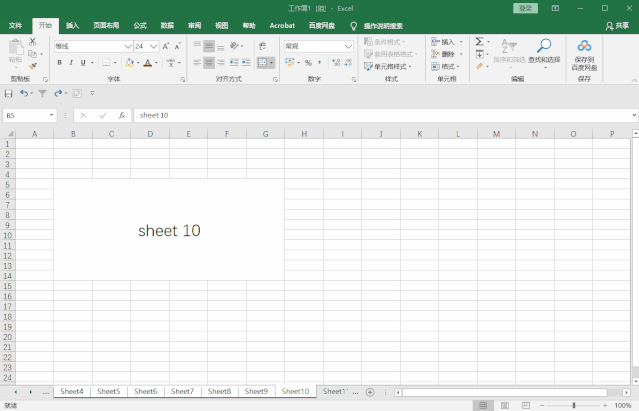Click the borders icon in font group
Screen dimensions: 639x411
pos(106,63)
